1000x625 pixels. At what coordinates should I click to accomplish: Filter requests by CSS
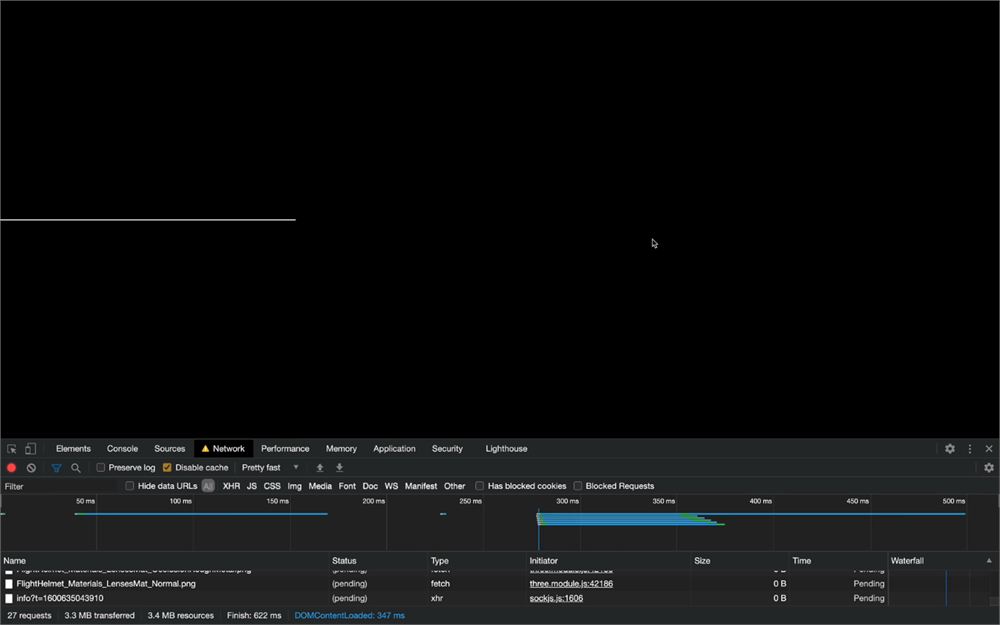[272, 486]
